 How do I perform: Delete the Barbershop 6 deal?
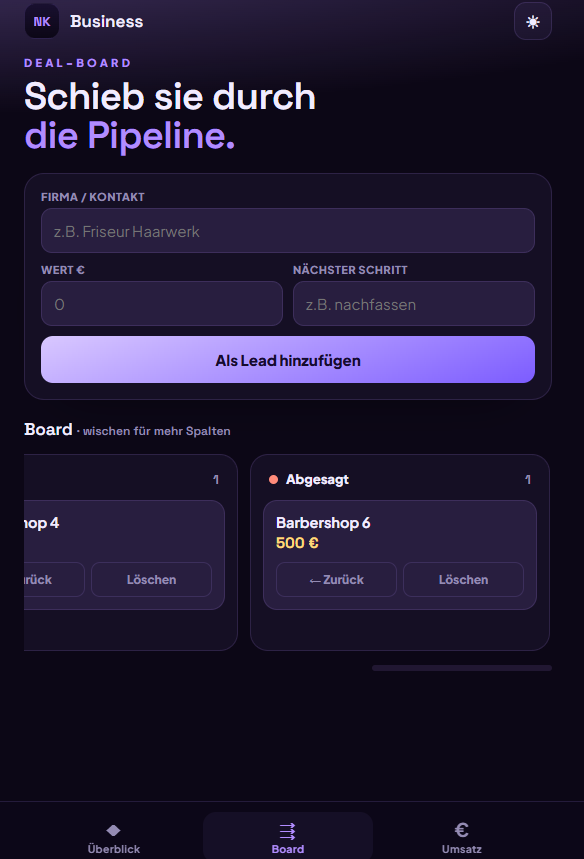(x=463, y=580)
